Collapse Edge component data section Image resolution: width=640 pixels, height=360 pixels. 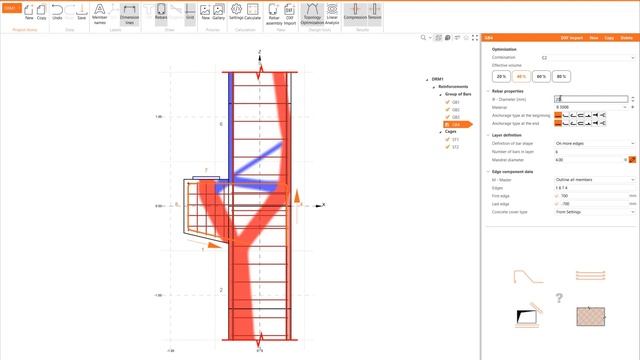488,172
